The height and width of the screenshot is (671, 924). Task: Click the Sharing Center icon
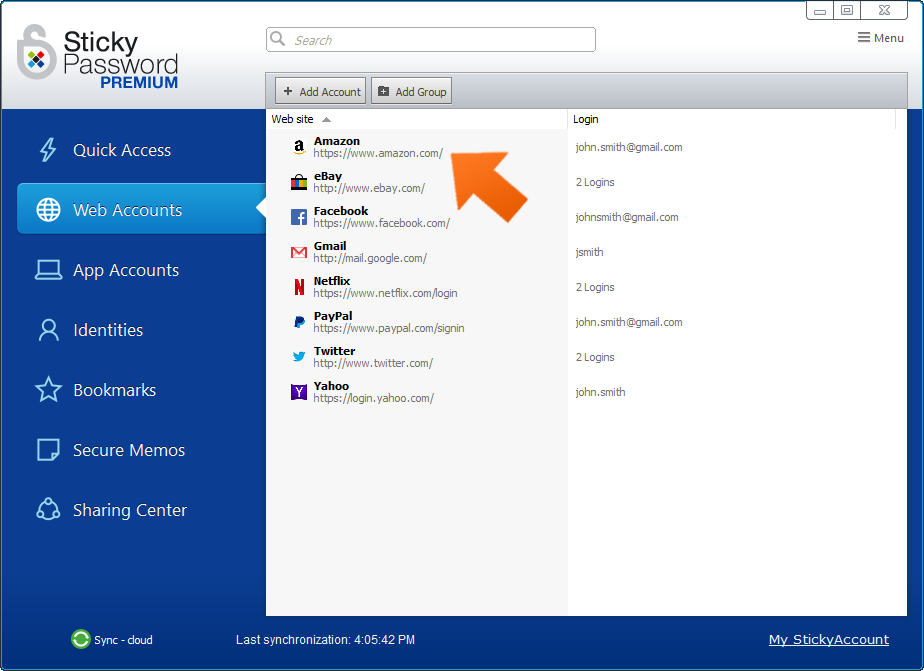[x=48, y=510]
